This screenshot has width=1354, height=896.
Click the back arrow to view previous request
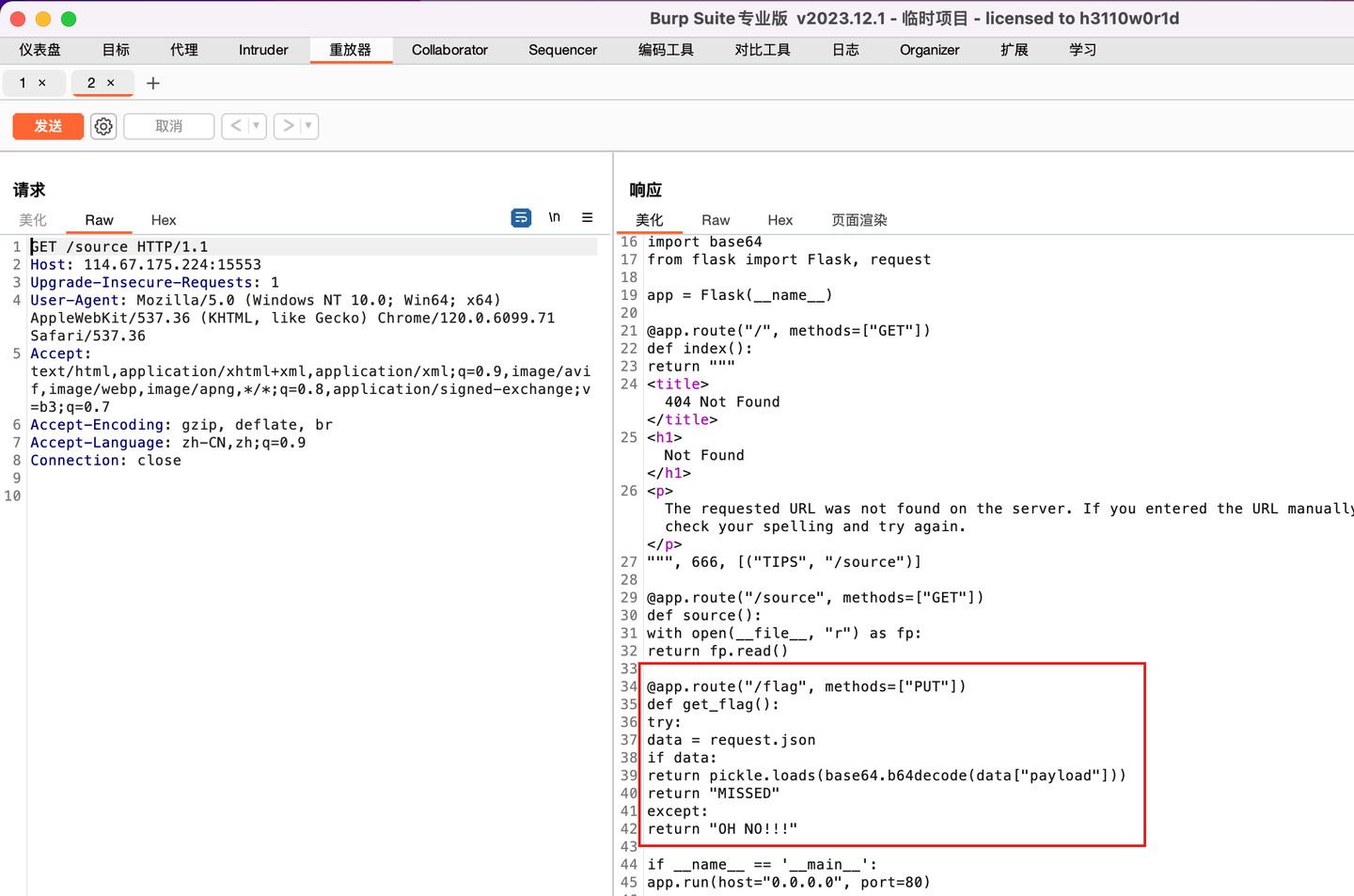pos(235,125)
